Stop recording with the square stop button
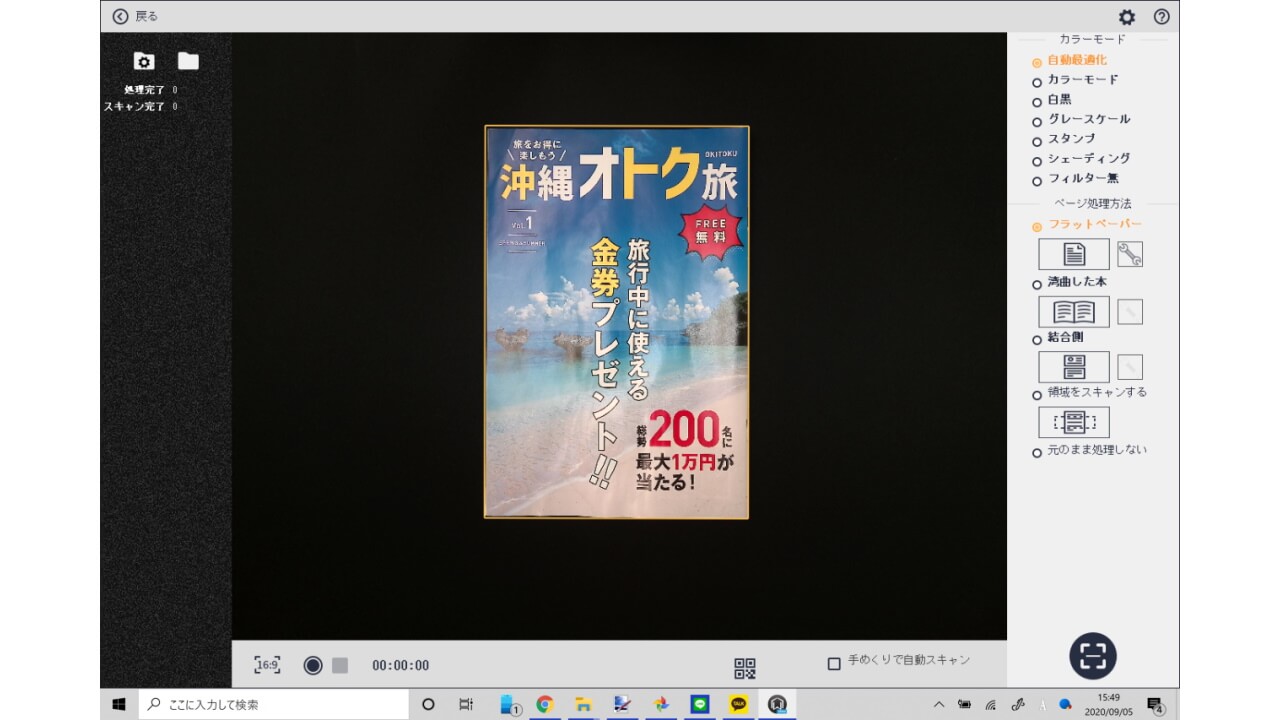Screen dimensions: 1280x720 [x=340, y=665]
